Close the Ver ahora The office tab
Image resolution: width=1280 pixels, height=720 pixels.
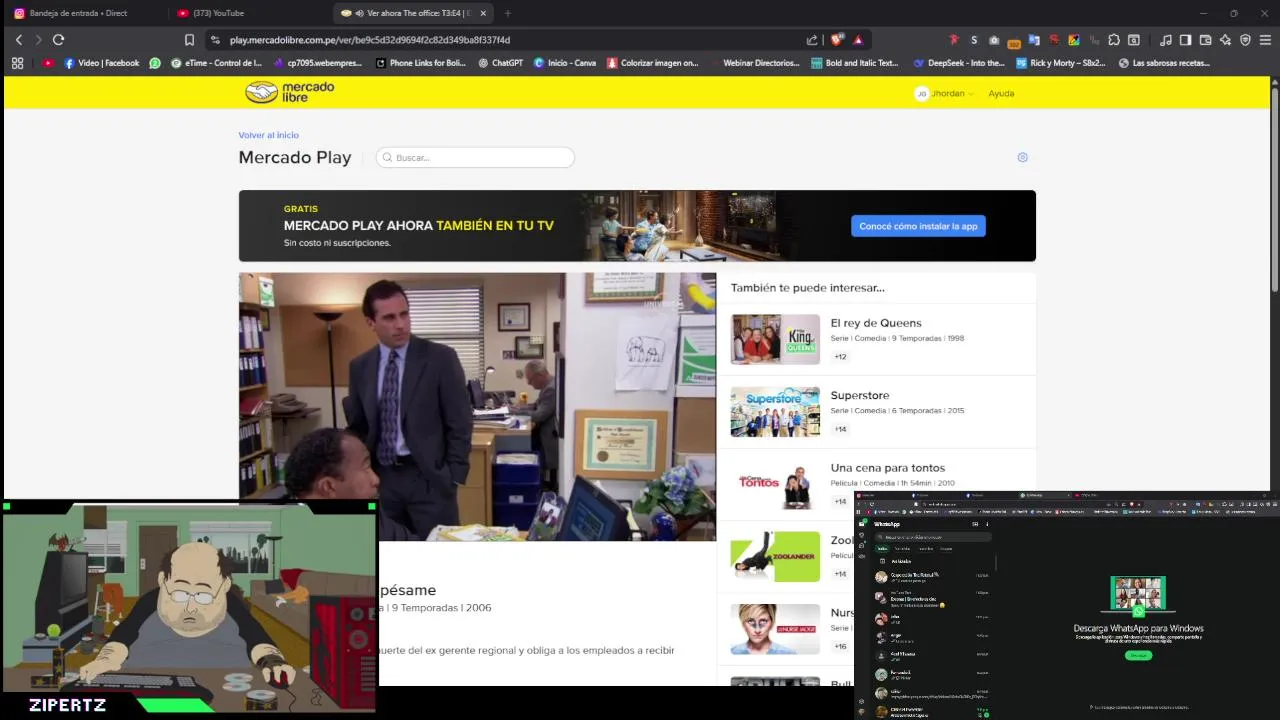[484, 13]
